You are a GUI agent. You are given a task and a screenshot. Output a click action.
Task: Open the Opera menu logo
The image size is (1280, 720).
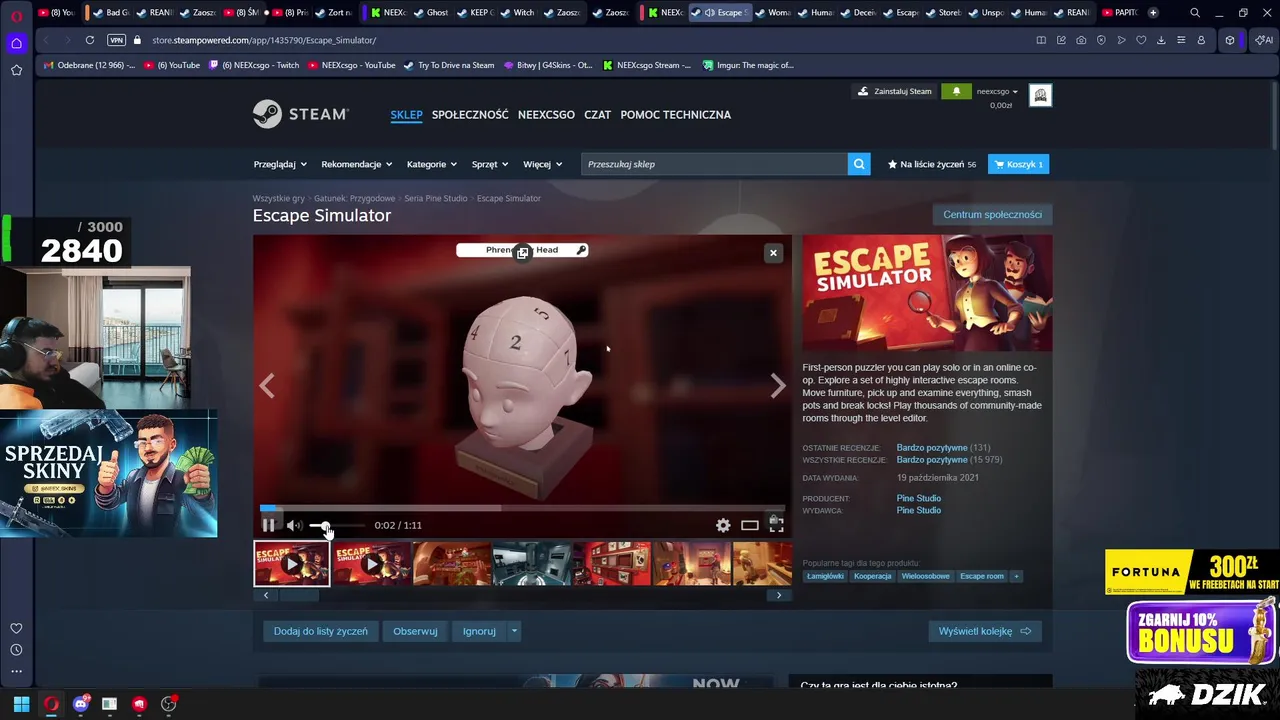click(x=16, y=14)
